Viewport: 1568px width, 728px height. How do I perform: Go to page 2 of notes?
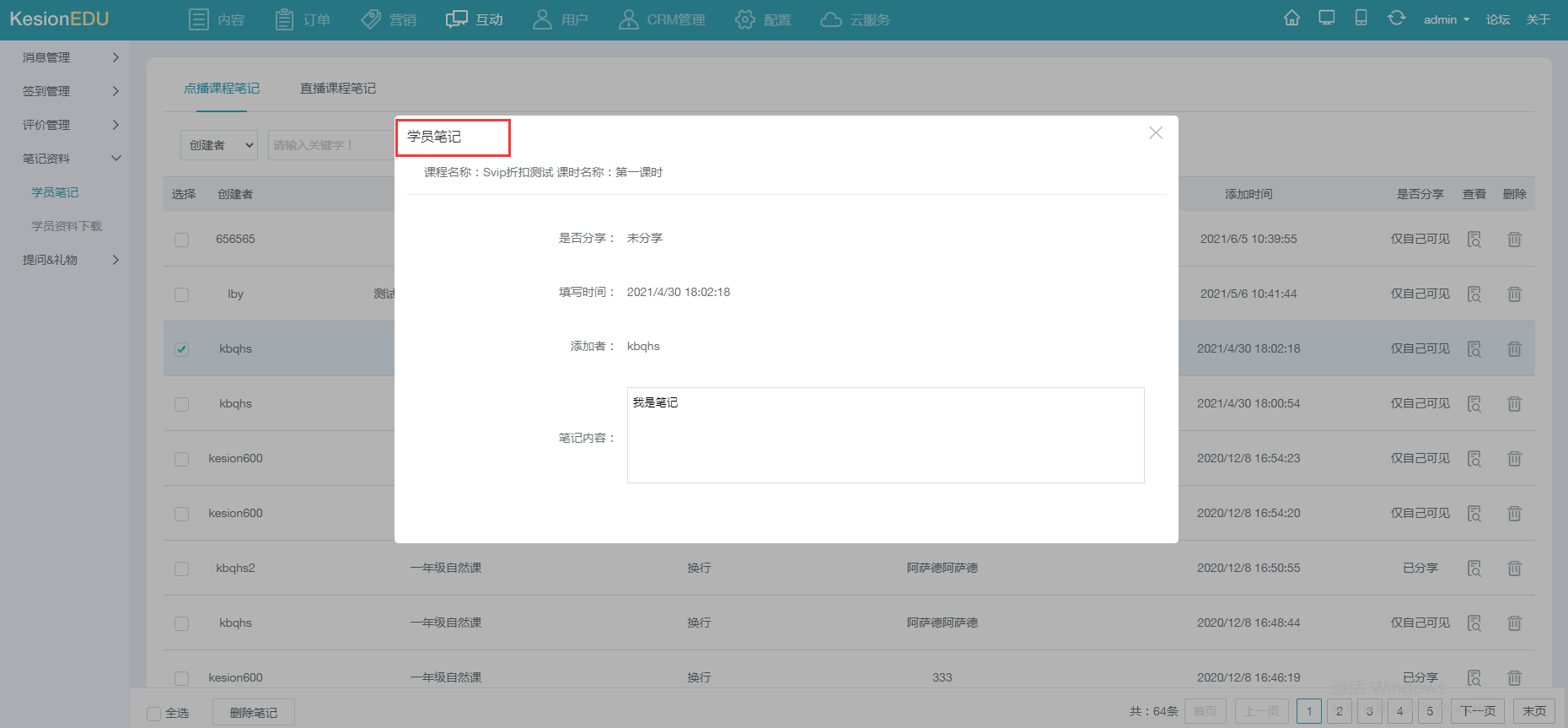pyautogui.click(x=1339, y=711)
